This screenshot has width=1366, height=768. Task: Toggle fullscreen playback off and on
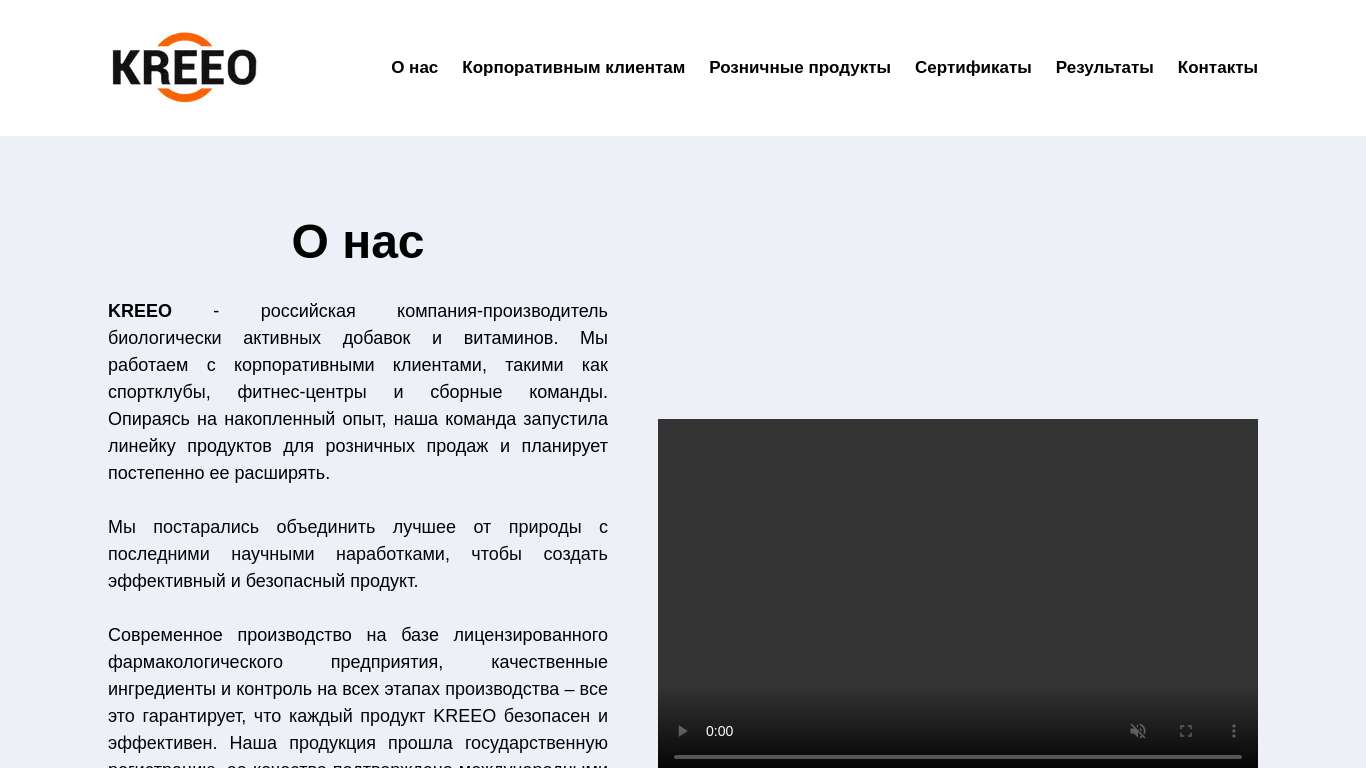click(x=1186, y=731)
